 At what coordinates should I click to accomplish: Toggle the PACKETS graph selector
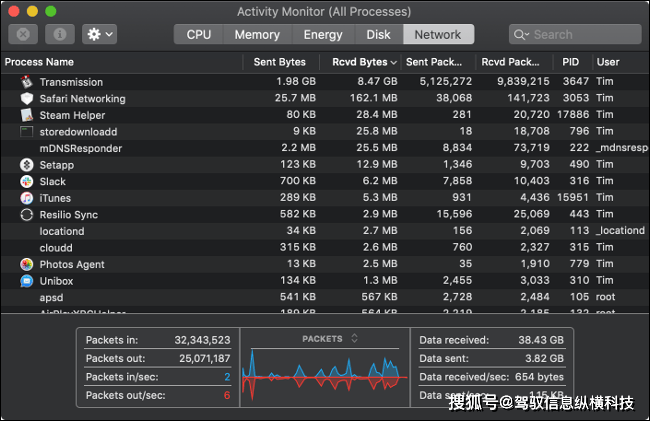(x=354, y=338)
